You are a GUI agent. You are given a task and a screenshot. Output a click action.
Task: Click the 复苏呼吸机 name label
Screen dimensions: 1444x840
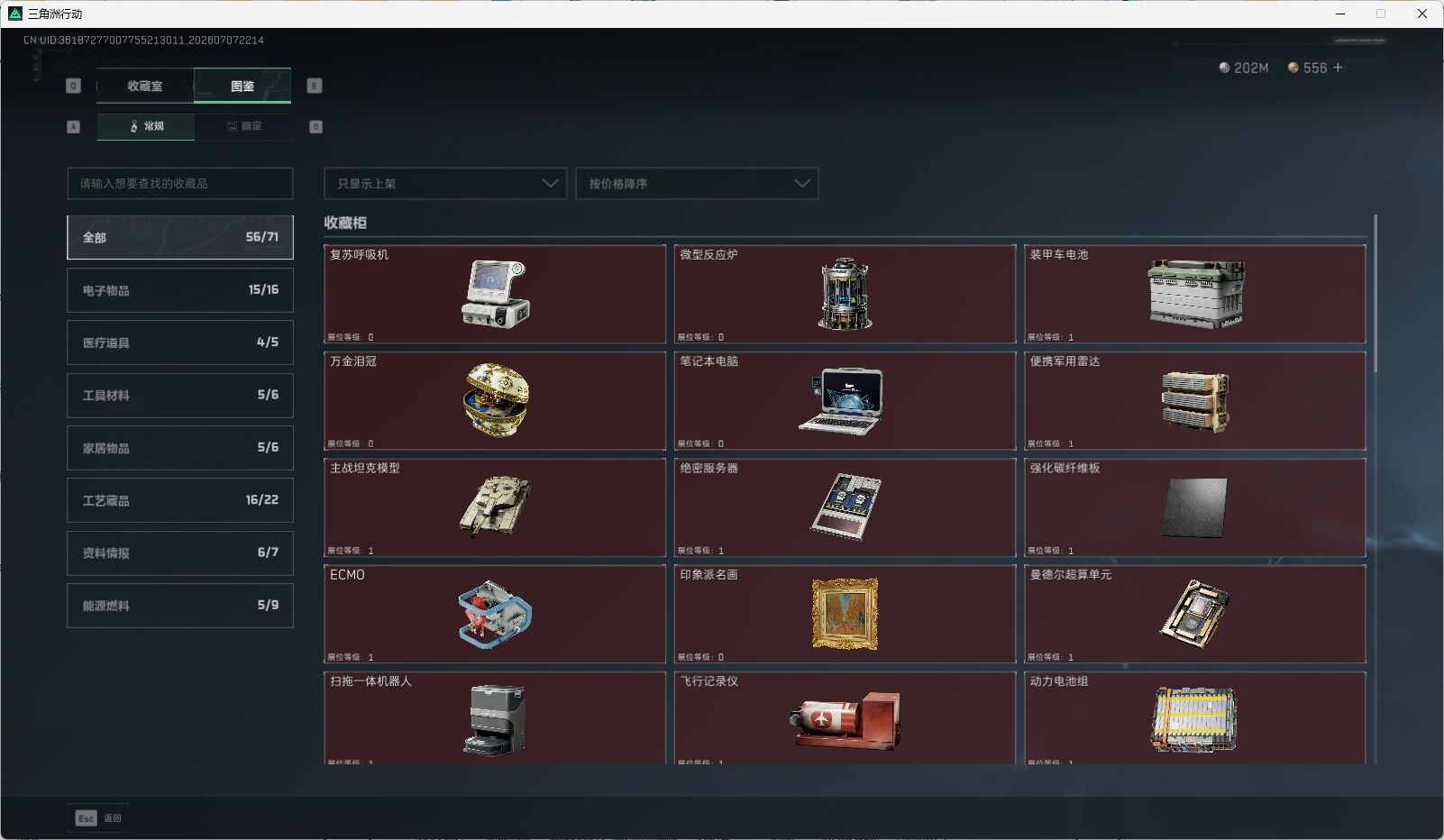coord(359,255)
